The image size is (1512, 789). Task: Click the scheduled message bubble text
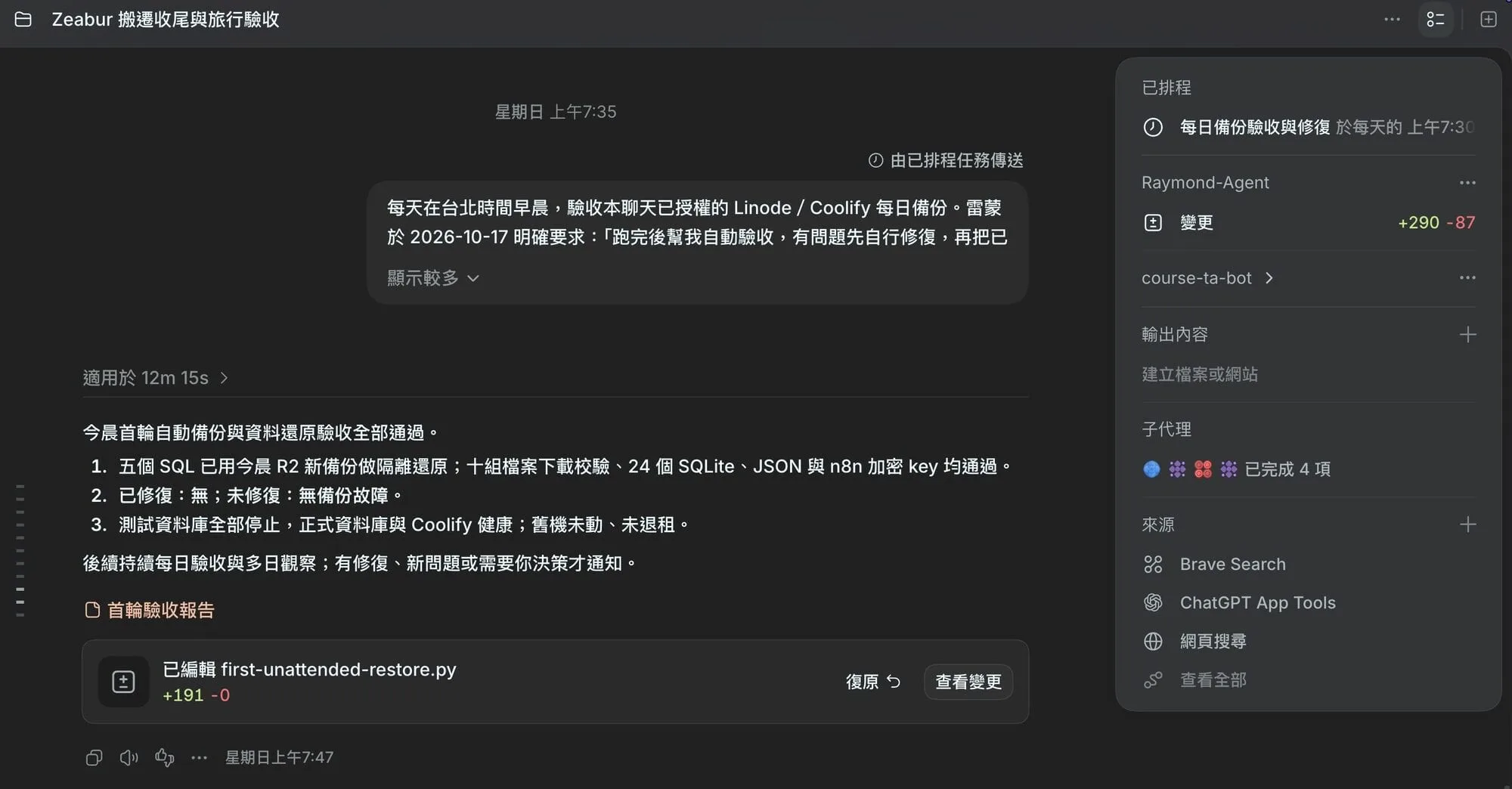pos(697,222)
